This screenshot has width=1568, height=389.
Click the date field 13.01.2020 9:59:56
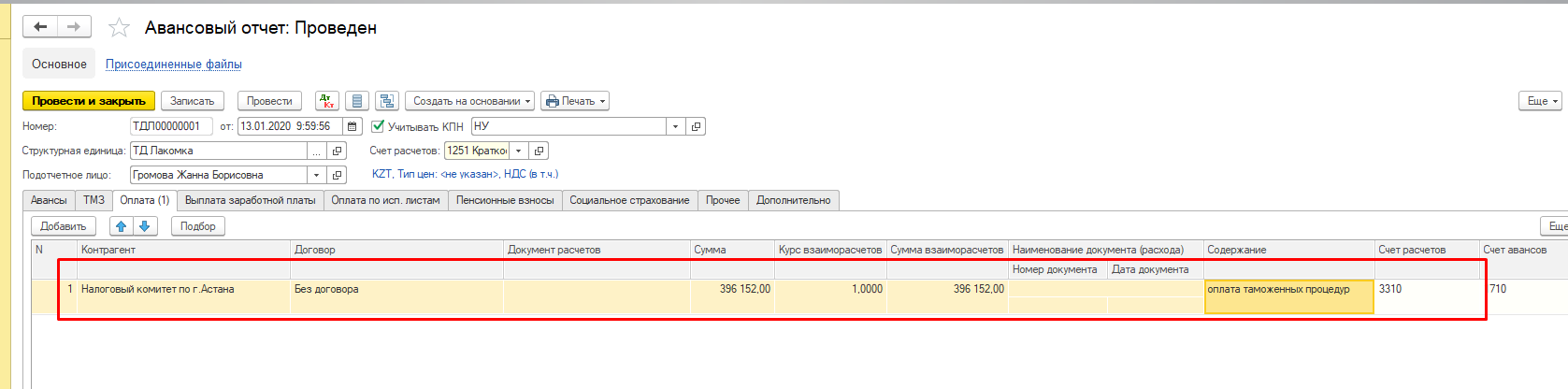290,126
